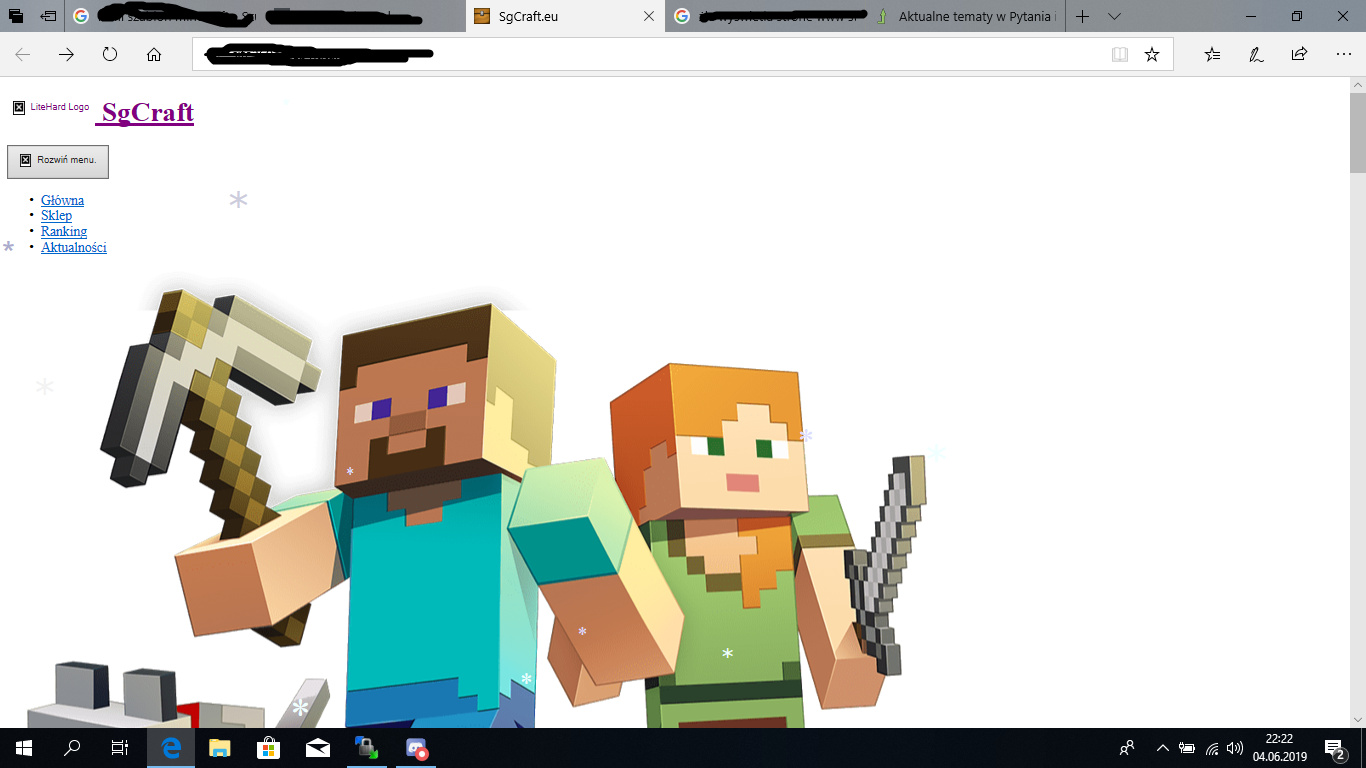
Task: Click the SgCraft heading link
Action: pos(147,113)
